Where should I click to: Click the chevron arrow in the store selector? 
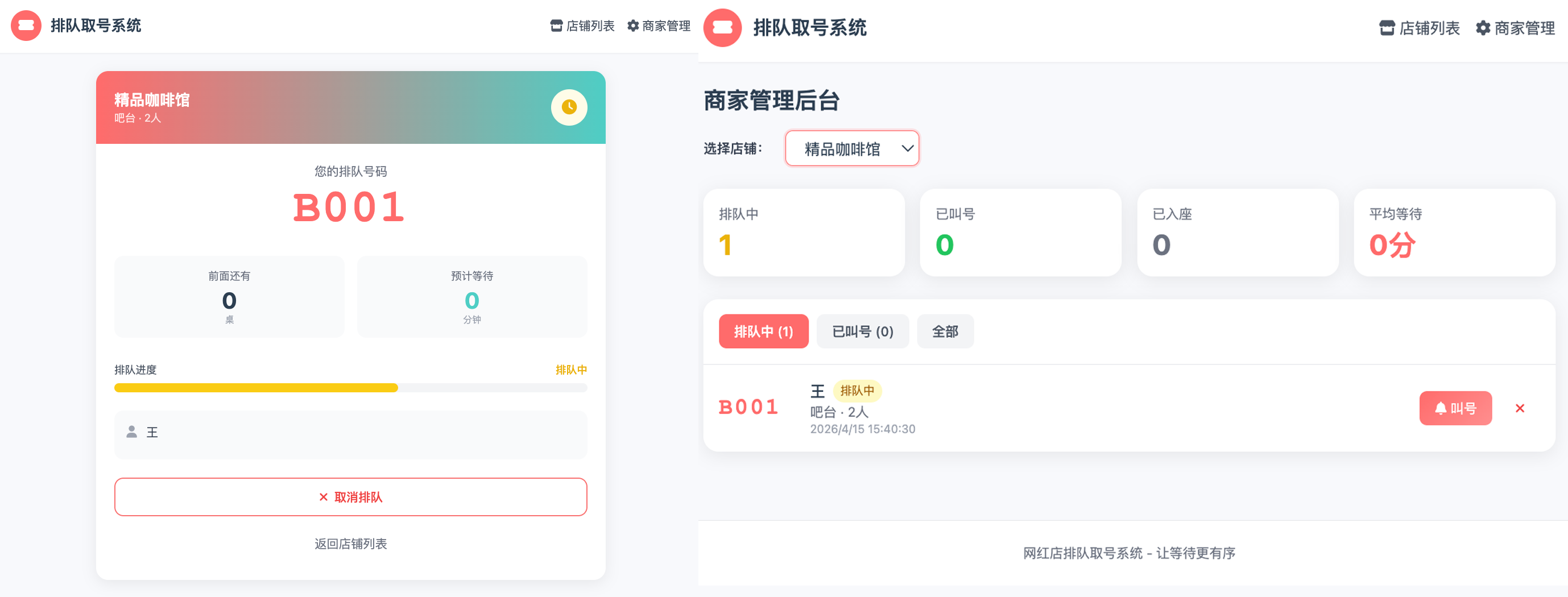(907, 148)
